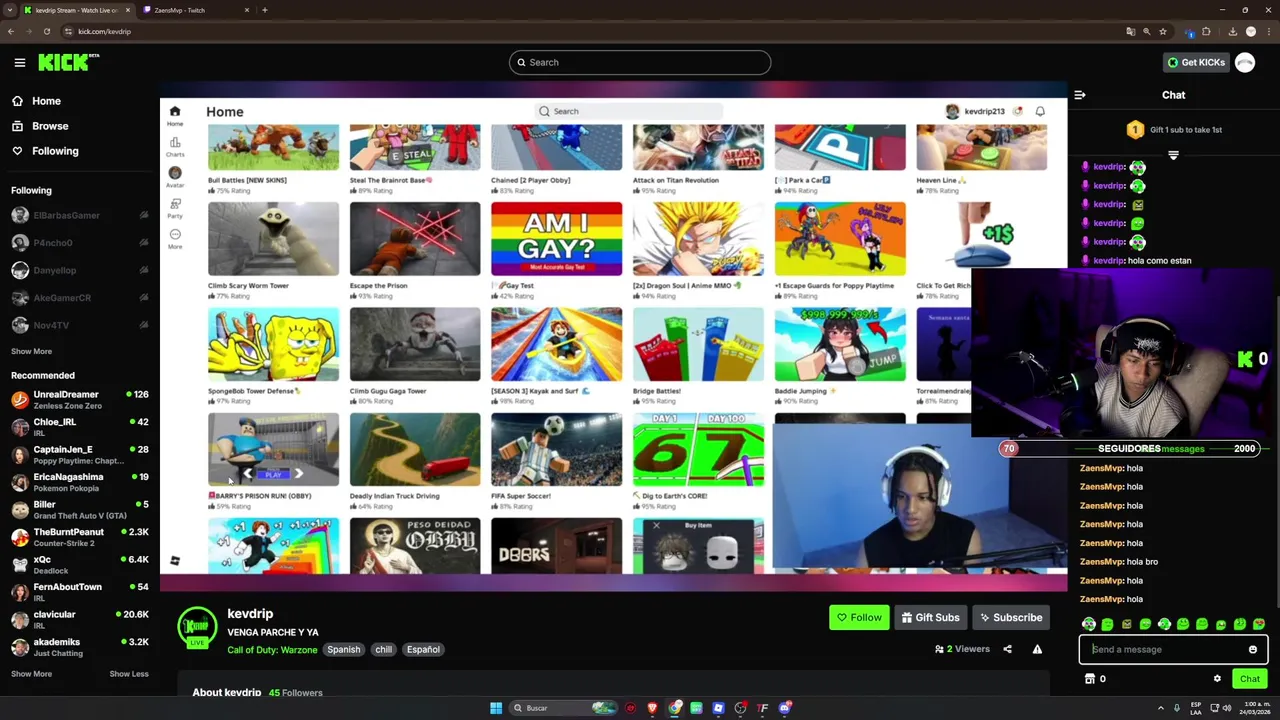Click the Get KICKs button
The image size is (1280, 720).
(1196, 62)
